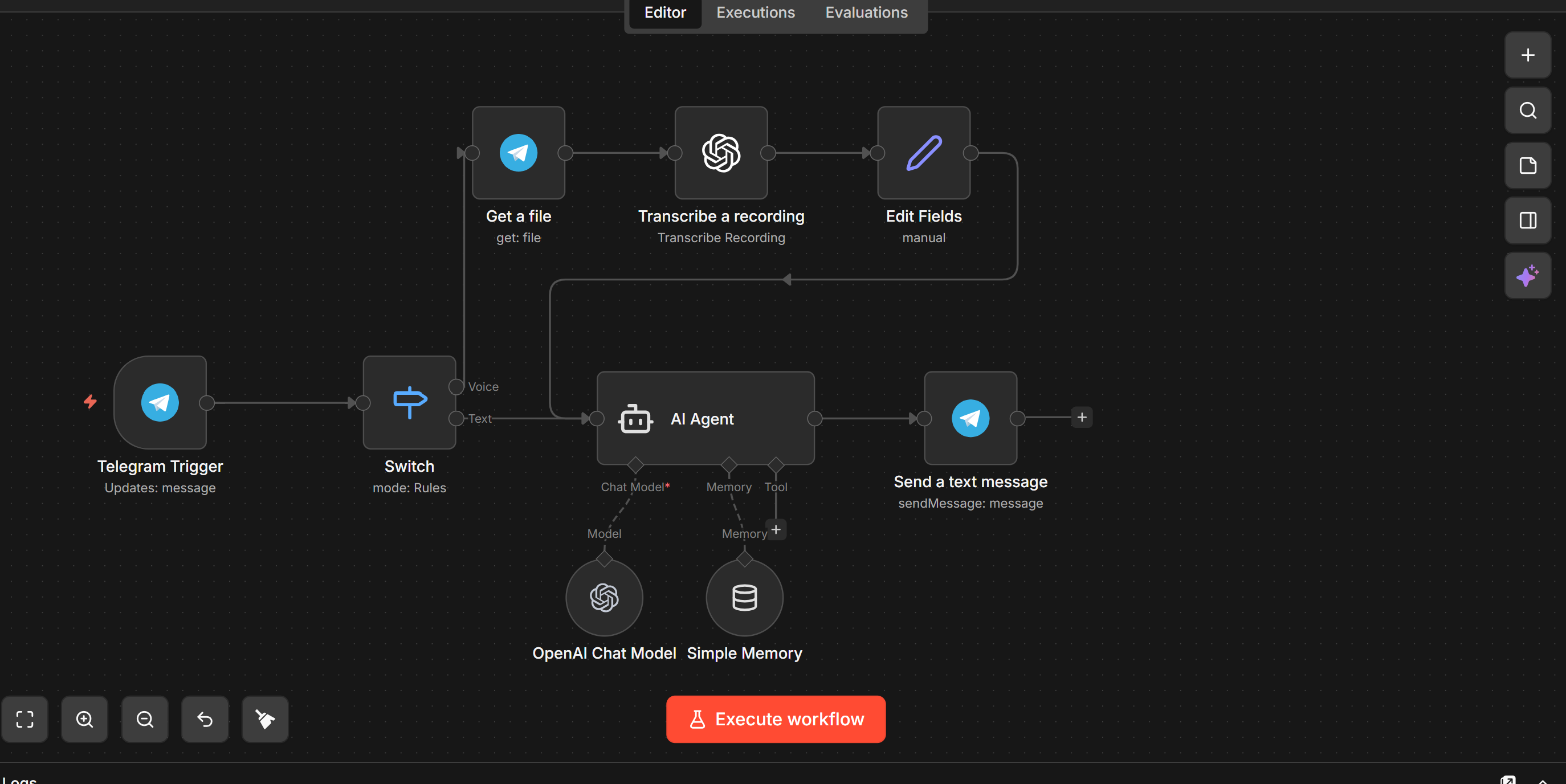The image size is (1566, 784).
Task: Open the Switch node
Action: click(x=409, y=402)
